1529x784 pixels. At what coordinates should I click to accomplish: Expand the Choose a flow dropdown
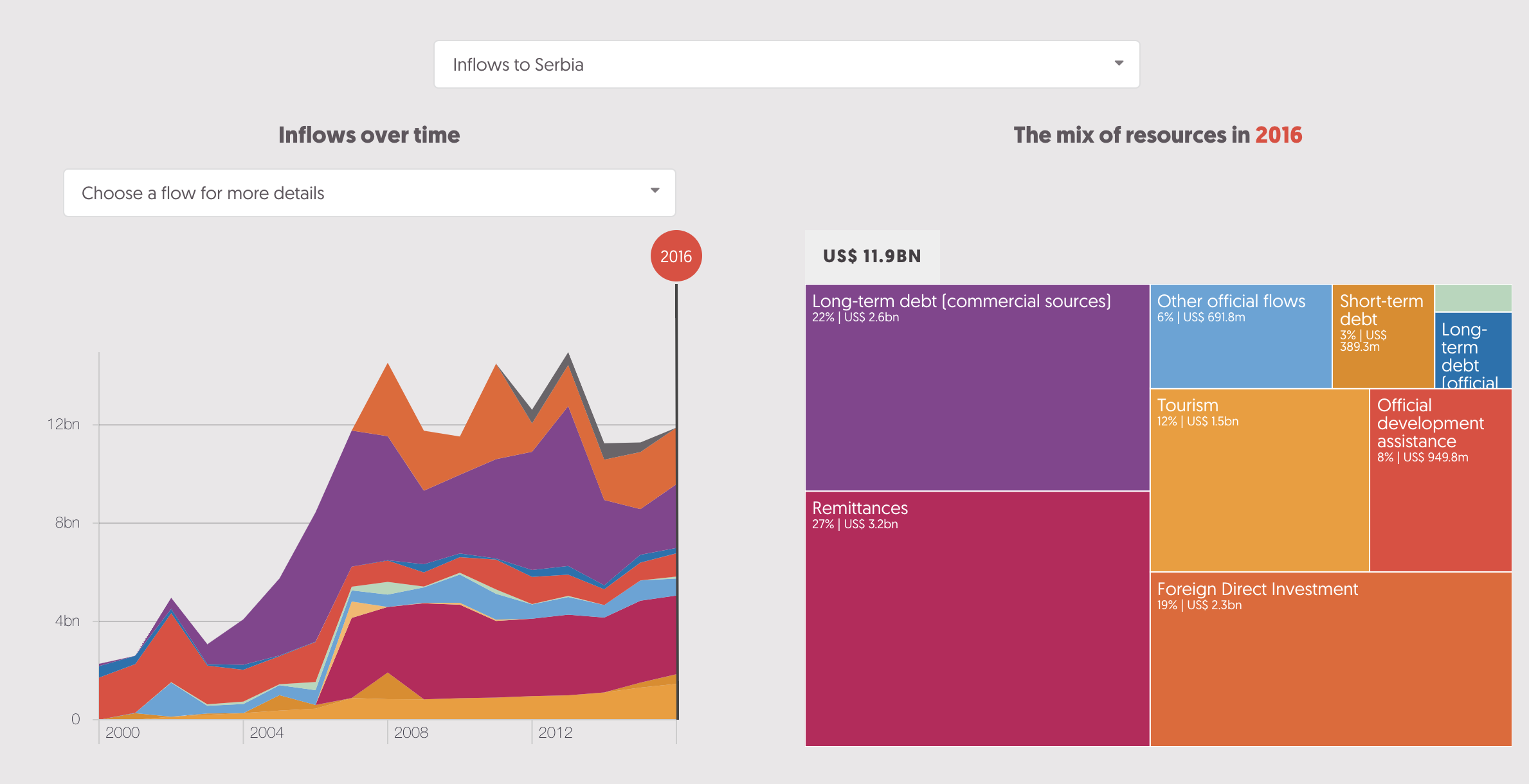coord(368,193)
